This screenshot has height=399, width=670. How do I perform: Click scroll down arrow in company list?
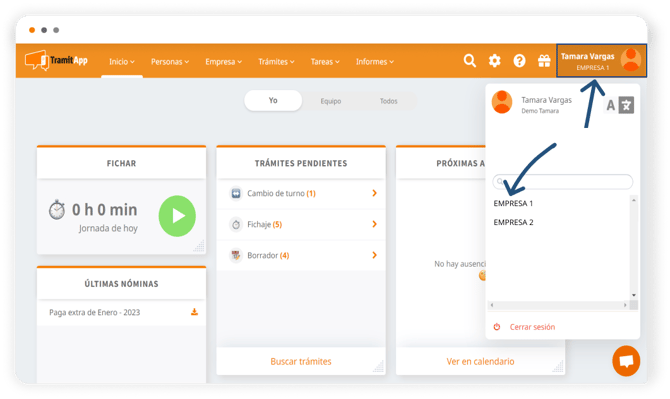coord(634,295)
